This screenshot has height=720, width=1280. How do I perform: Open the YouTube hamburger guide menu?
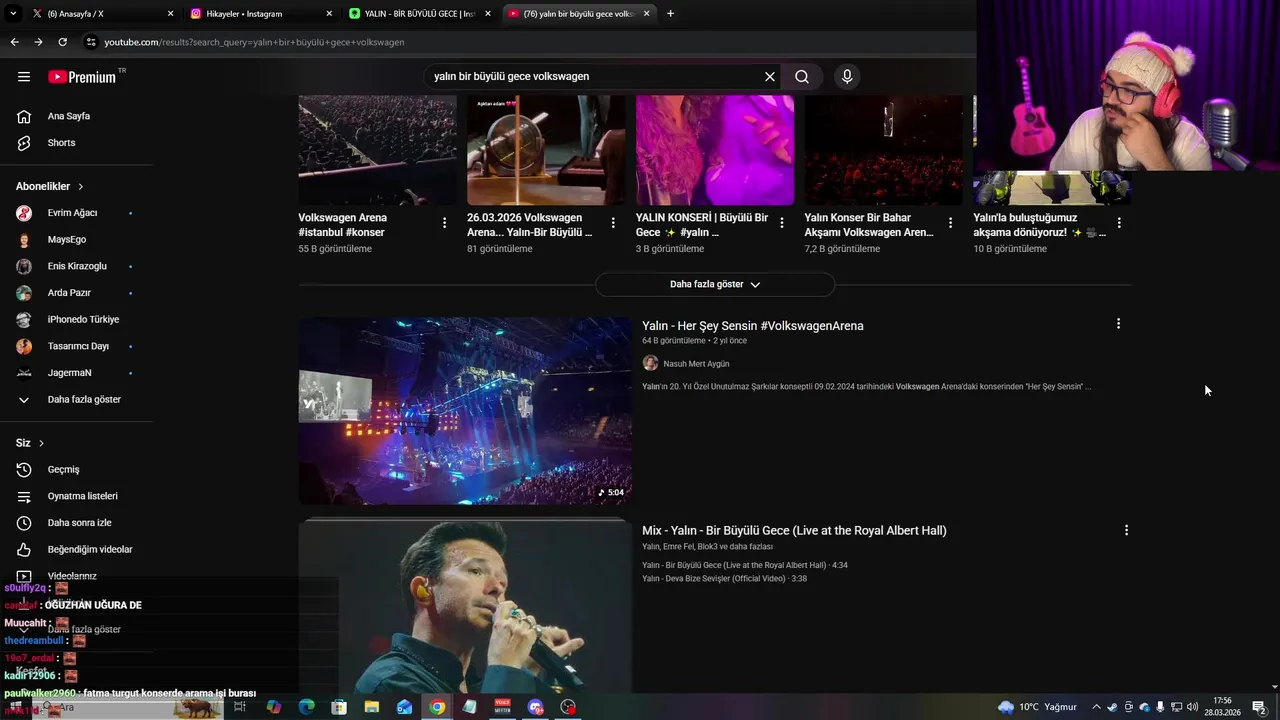click(x=24, y=76)
